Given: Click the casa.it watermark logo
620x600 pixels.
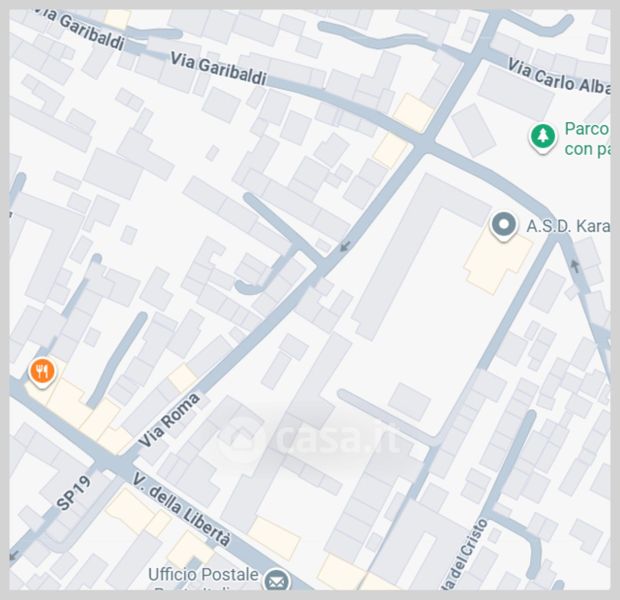Looking at the screenshot, I should tap(308, 437).
